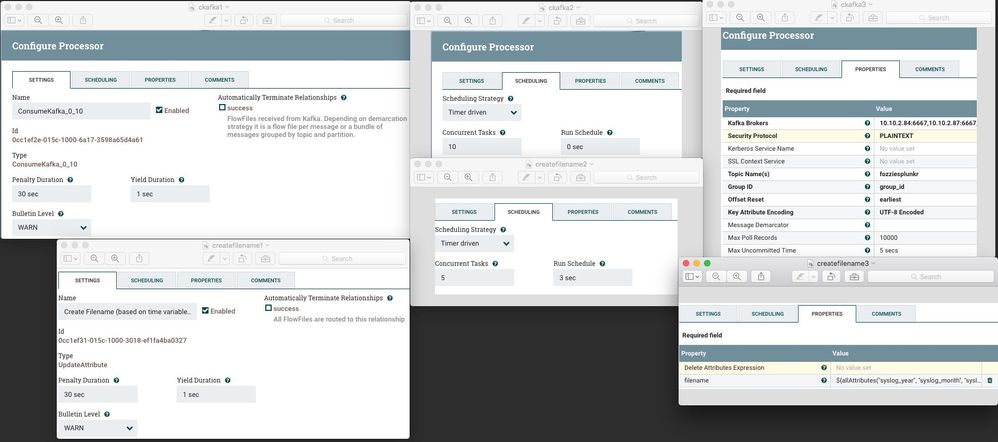Image resolution: width=998 pixels, height=442 pixels.
Task: Zoom in on createfilename2 window
Action: (x=468, y=177)
